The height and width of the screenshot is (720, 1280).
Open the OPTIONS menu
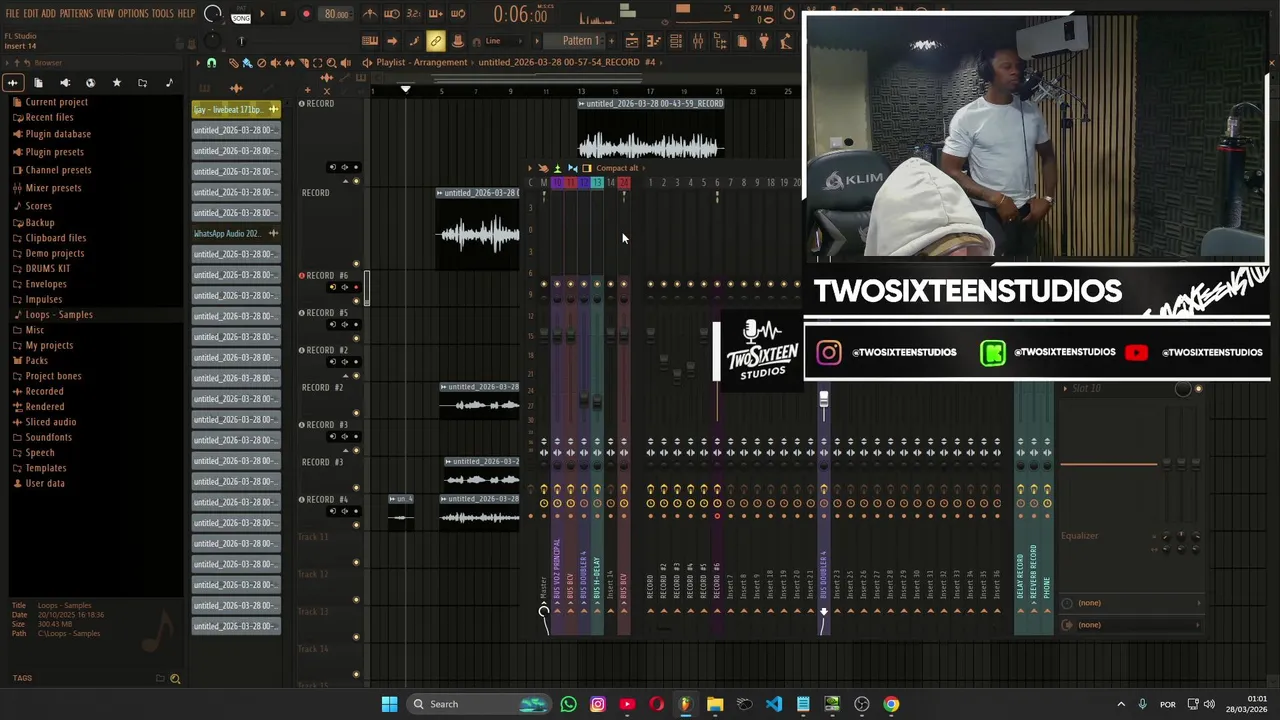tap(133, 14)
